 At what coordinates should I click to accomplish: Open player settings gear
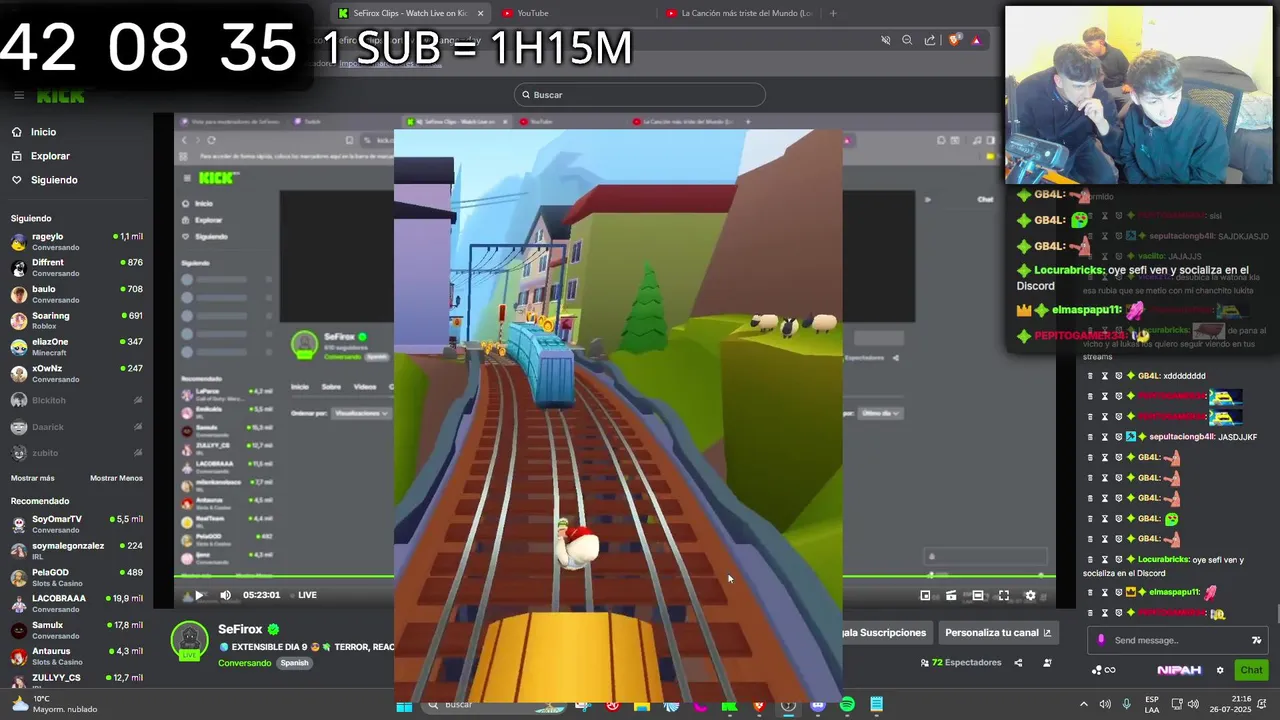click(1030, 595)
